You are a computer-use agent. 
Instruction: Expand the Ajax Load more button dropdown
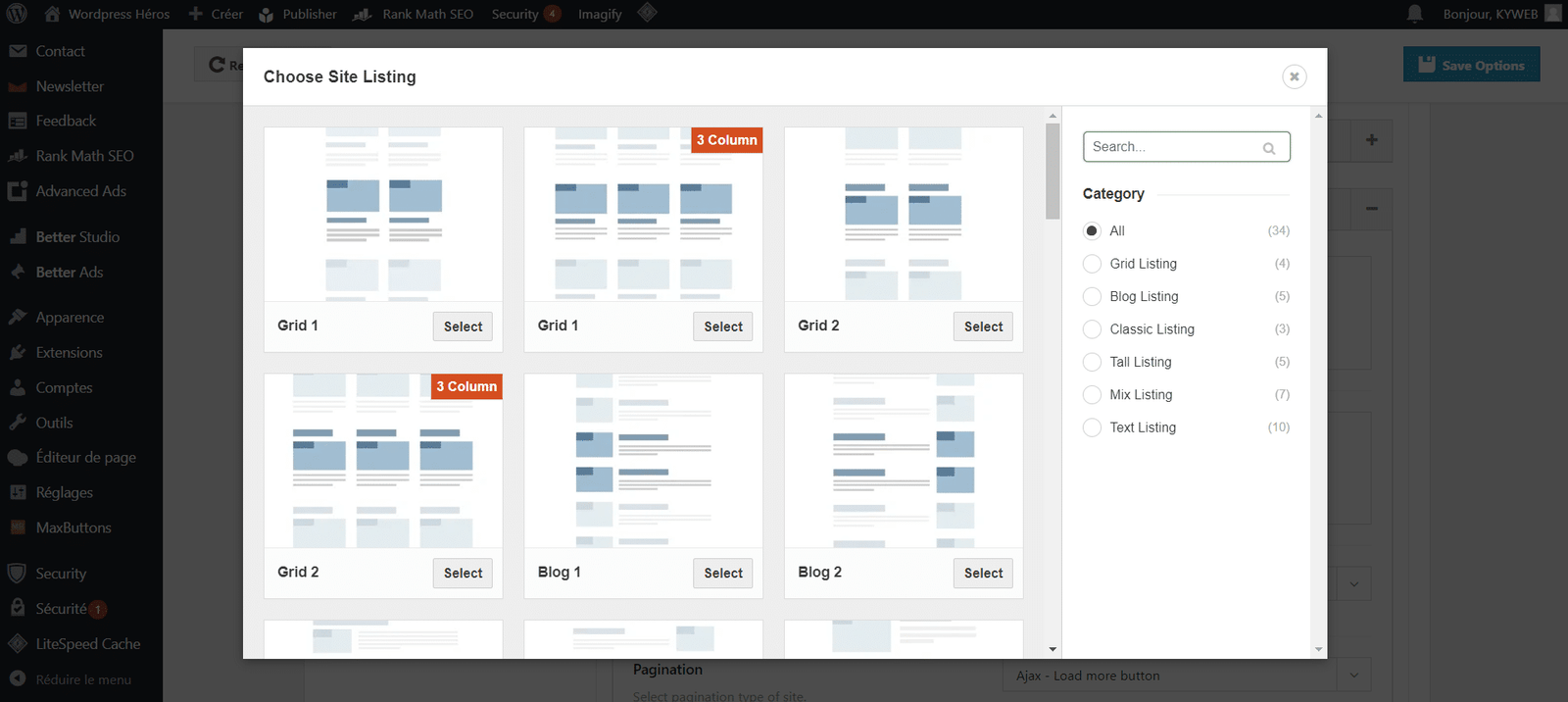click(1353, 676)
